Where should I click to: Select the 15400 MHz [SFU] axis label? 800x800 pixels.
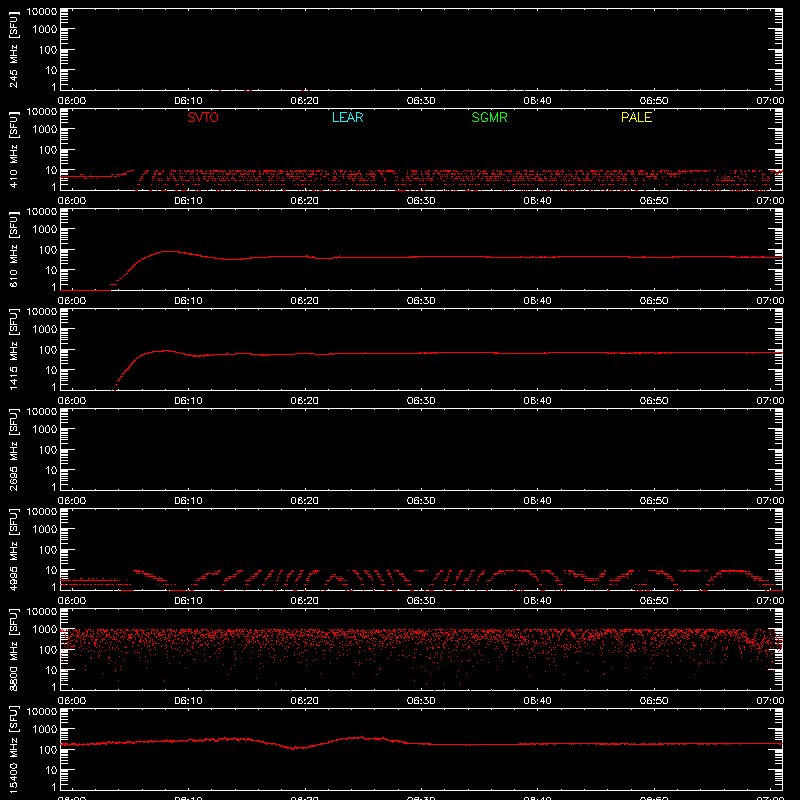click(x=14, y=749)
